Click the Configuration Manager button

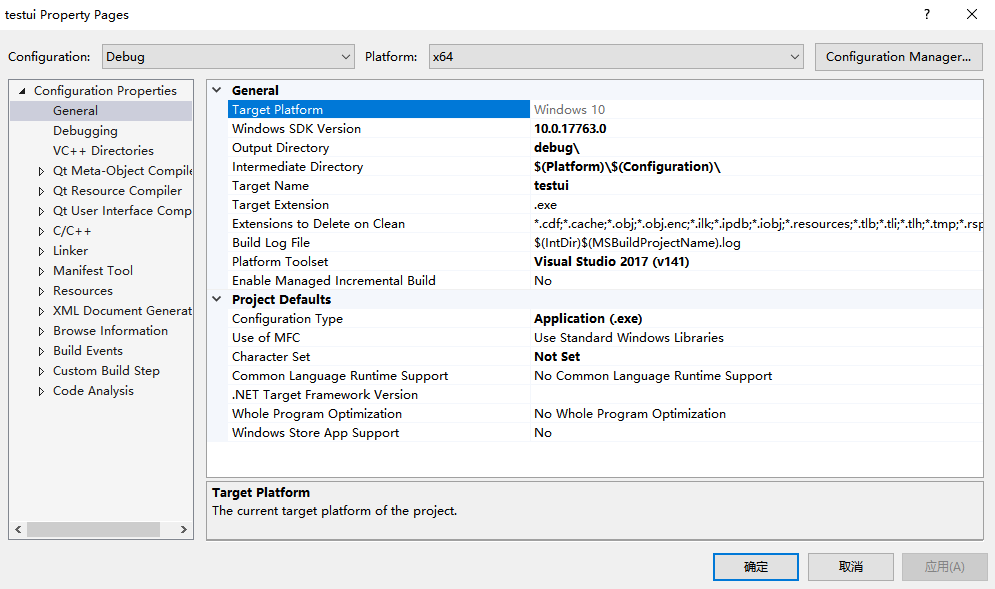coord(897,56)
